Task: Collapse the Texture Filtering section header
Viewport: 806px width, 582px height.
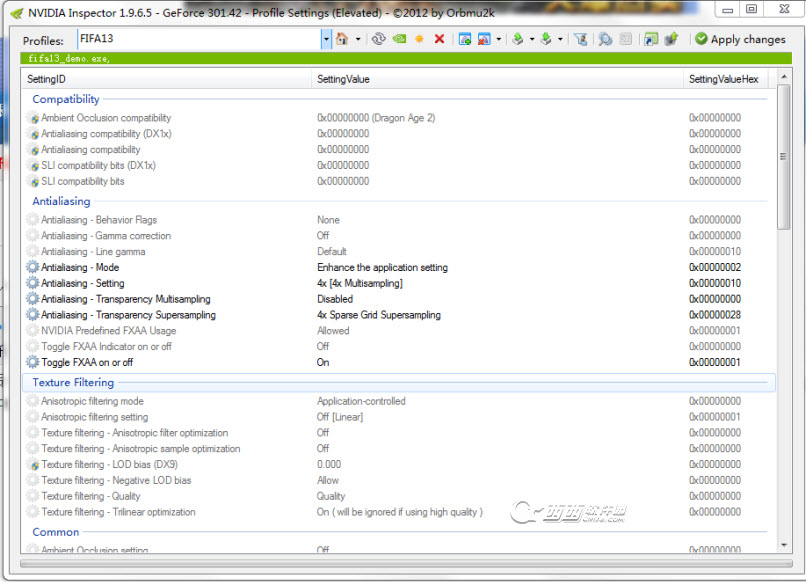Action: pos(73,383)
